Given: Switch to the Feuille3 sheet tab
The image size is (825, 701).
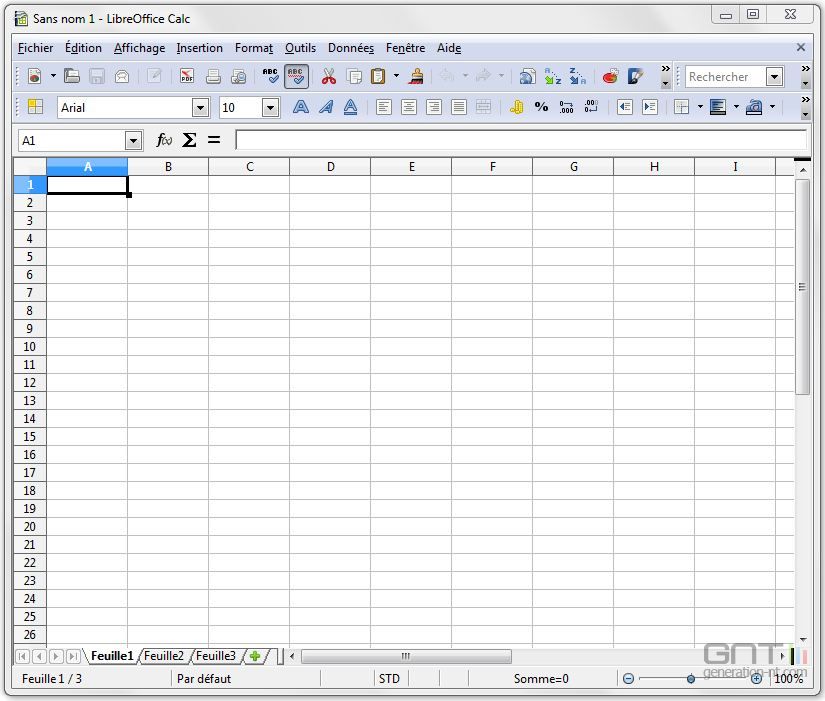Looking at the screenshot, I should point(216,656).
